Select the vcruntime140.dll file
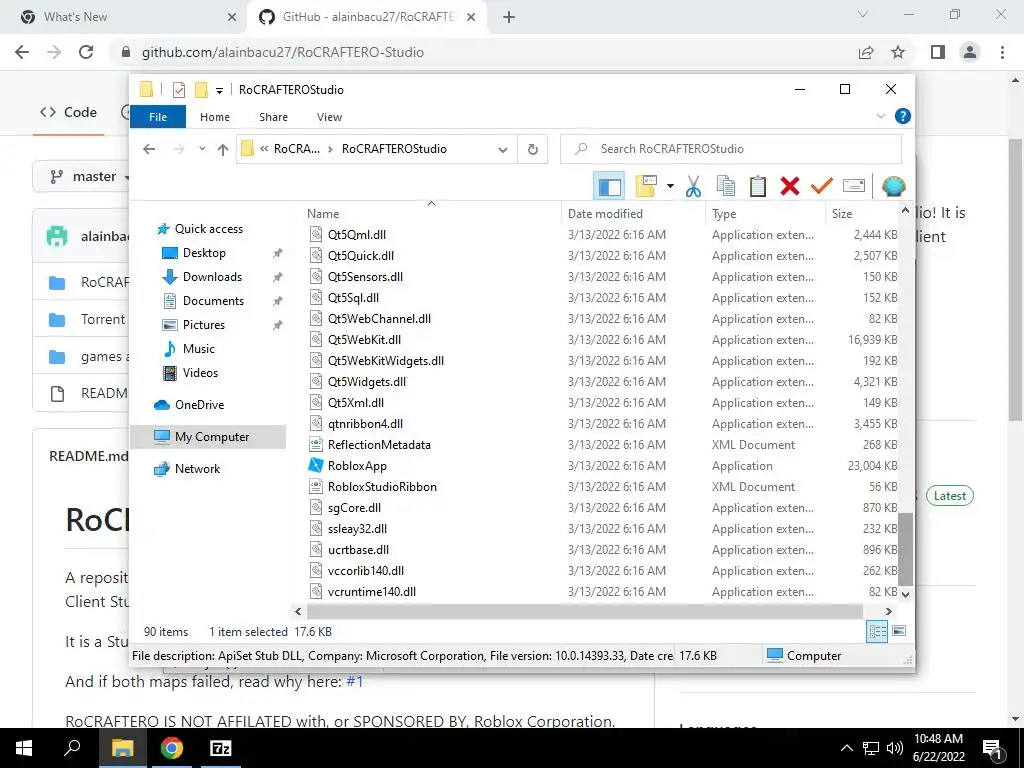Viewport: 1024px width, 768px height. [x=372, y=592]
